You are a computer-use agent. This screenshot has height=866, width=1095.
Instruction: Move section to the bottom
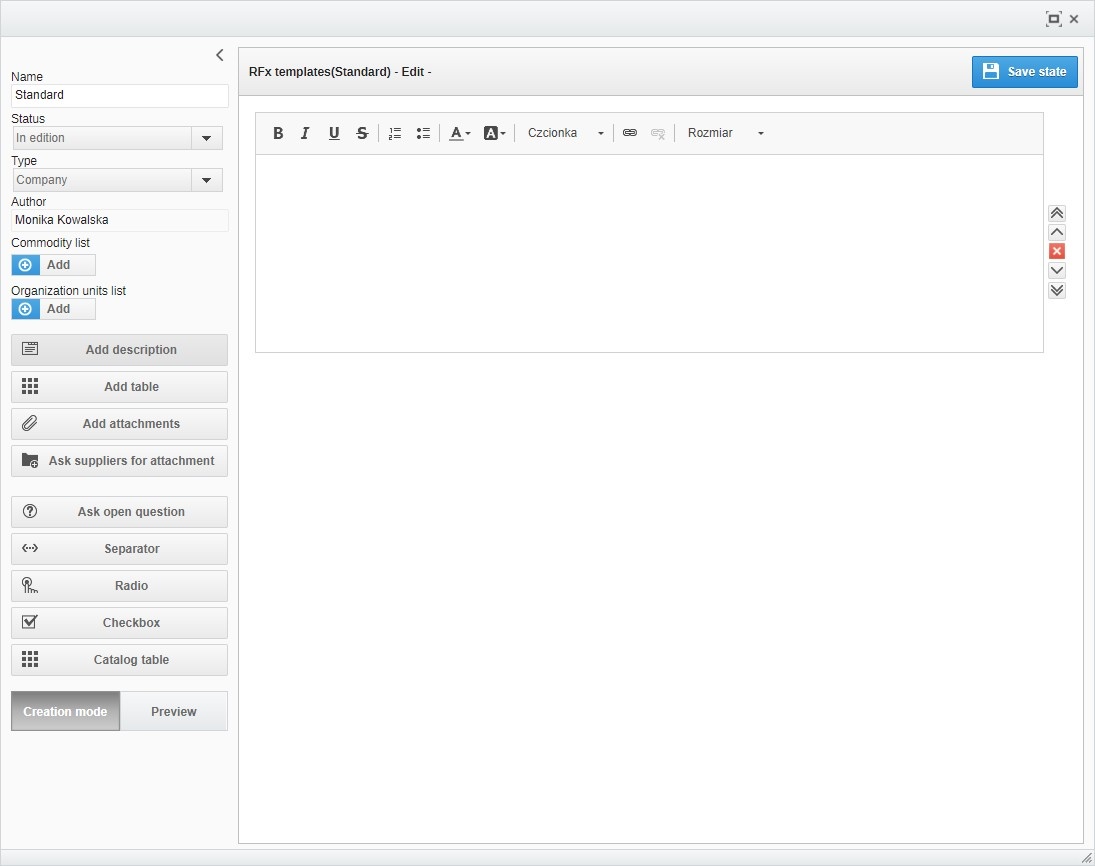click(1057, 290)
